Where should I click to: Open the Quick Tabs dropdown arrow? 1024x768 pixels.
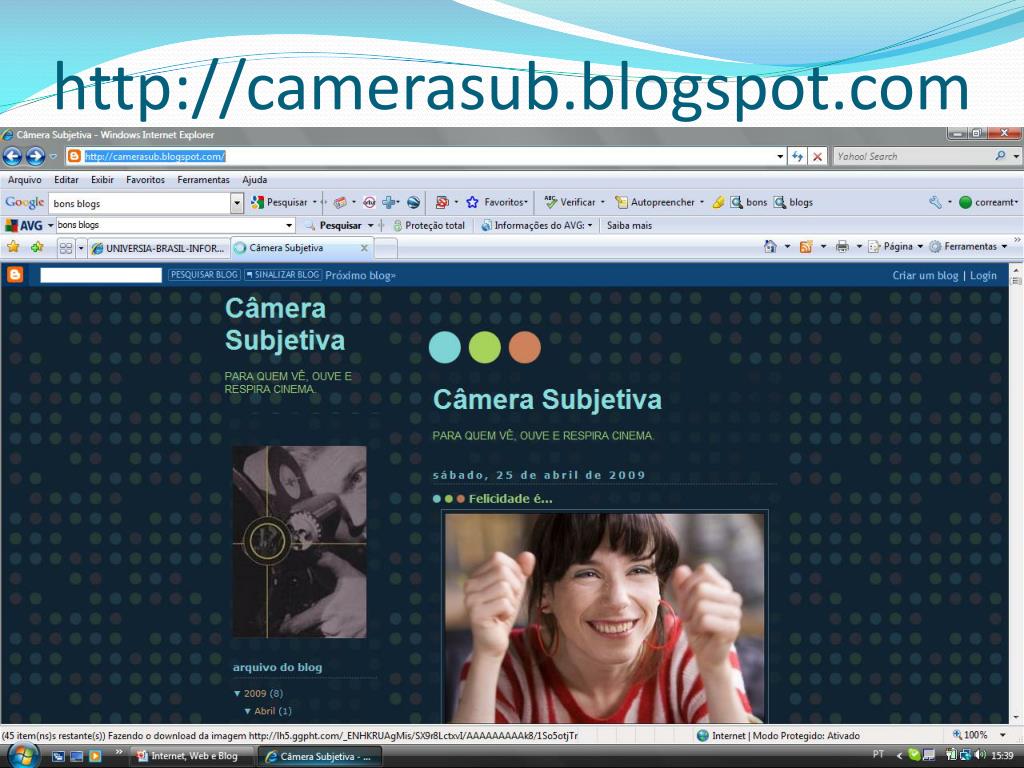(x=81, y=248)
